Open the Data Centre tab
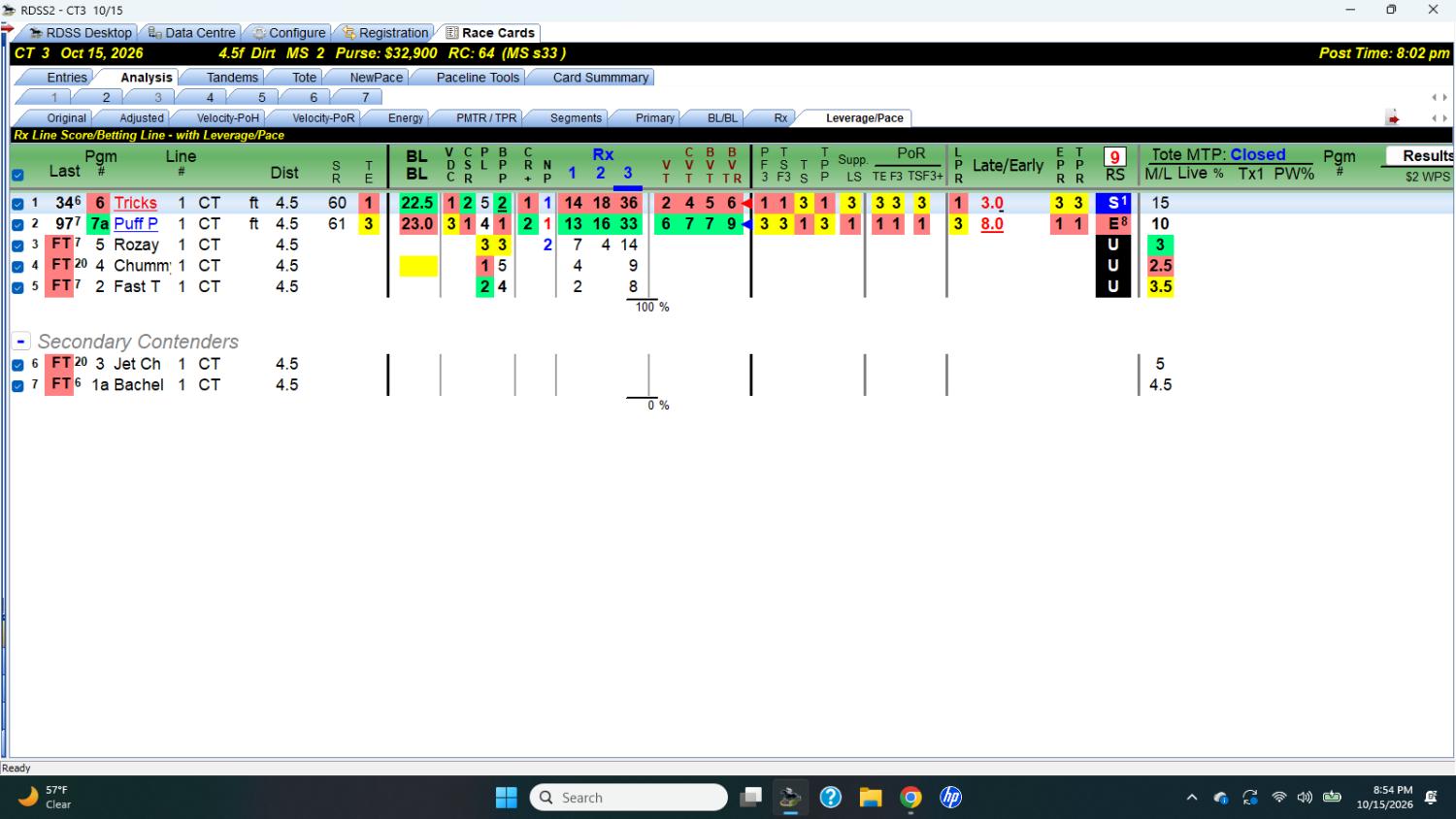This screenshot has height=819, width=1456. coord(191,33)
